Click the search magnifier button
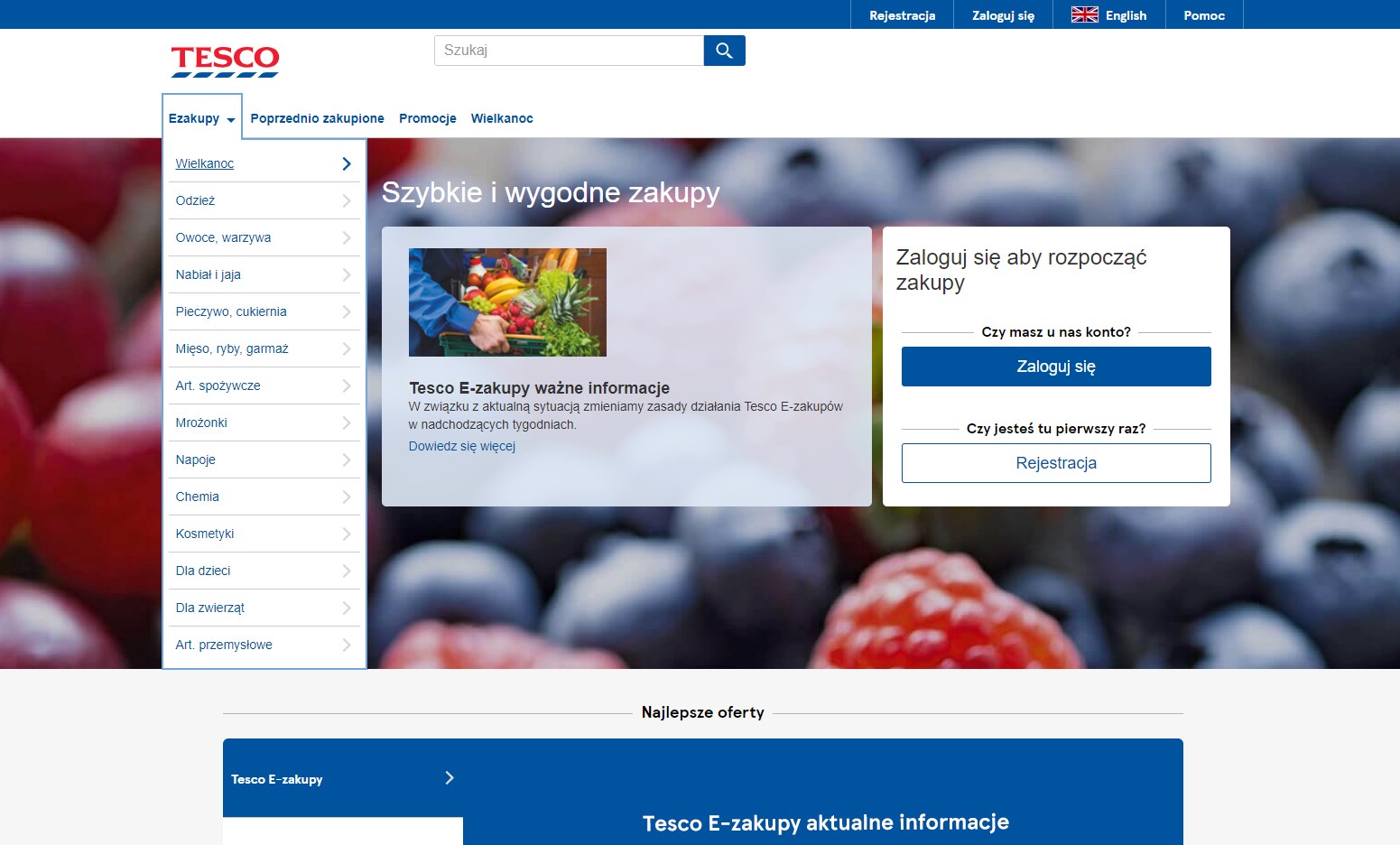The image size is (1400, 845). tap(724, 51)
